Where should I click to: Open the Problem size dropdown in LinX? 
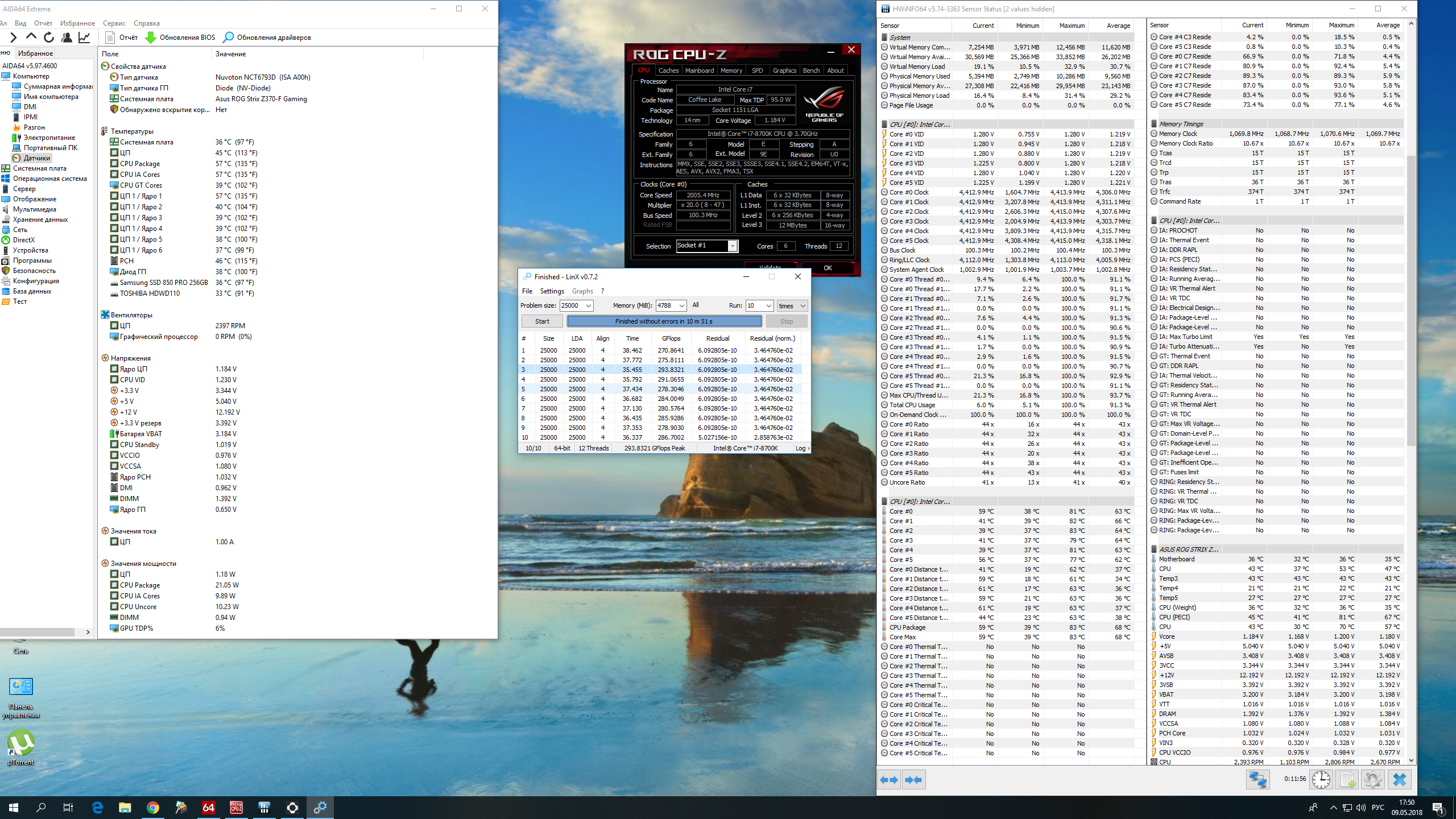589,306
